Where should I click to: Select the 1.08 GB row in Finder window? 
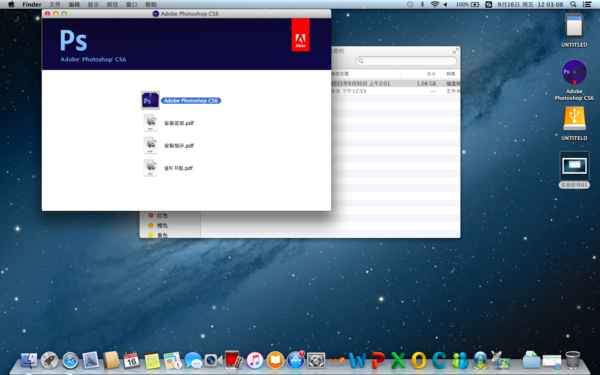(x=396, y=83)
